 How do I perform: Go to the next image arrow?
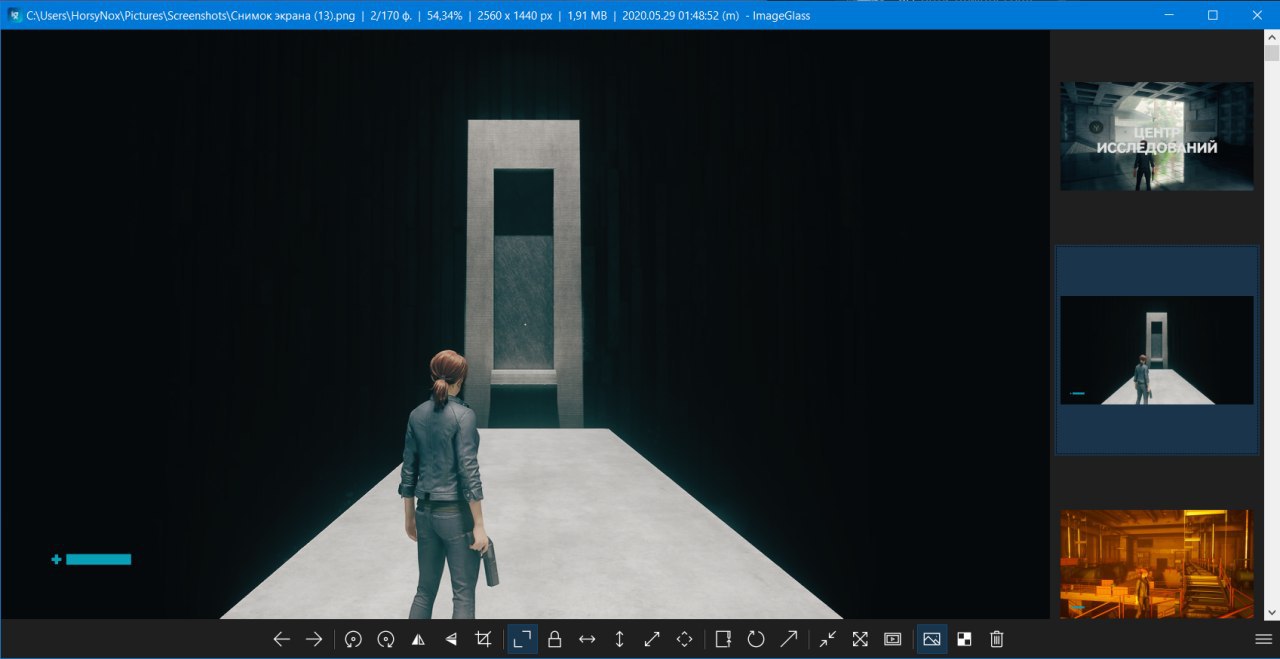[x=314, y=639]
